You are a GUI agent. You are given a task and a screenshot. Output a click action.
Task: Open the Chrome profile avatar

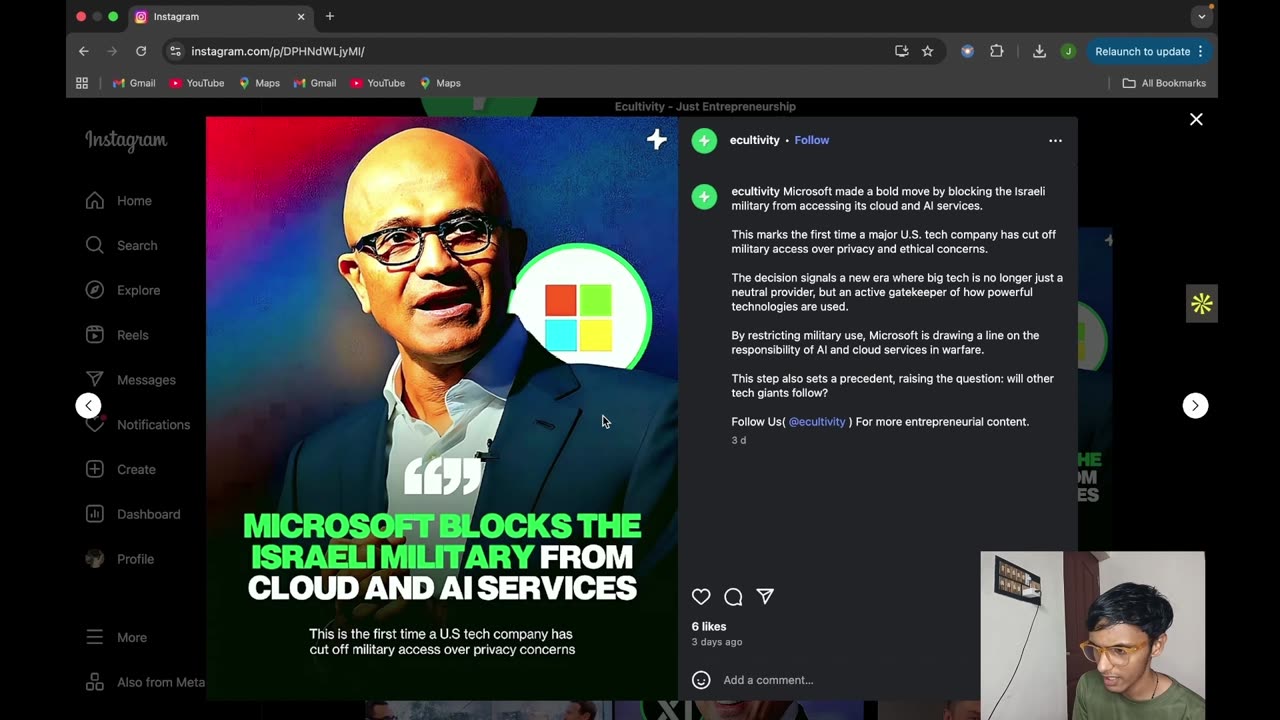(1068, 51)
